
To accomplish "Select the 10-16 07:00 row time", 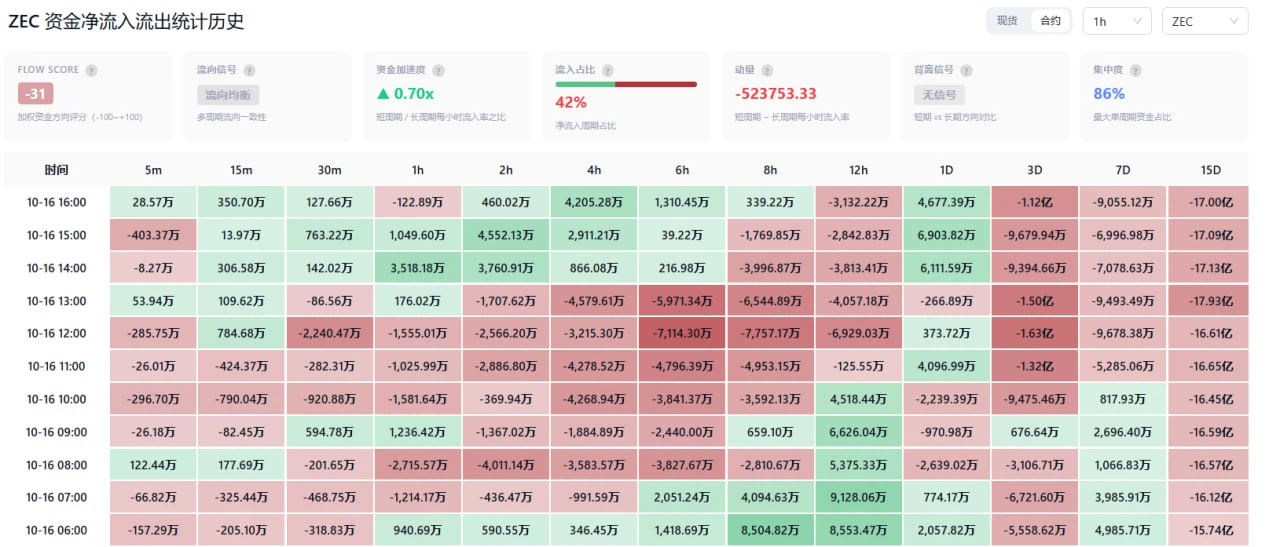I will coord(57,498).
